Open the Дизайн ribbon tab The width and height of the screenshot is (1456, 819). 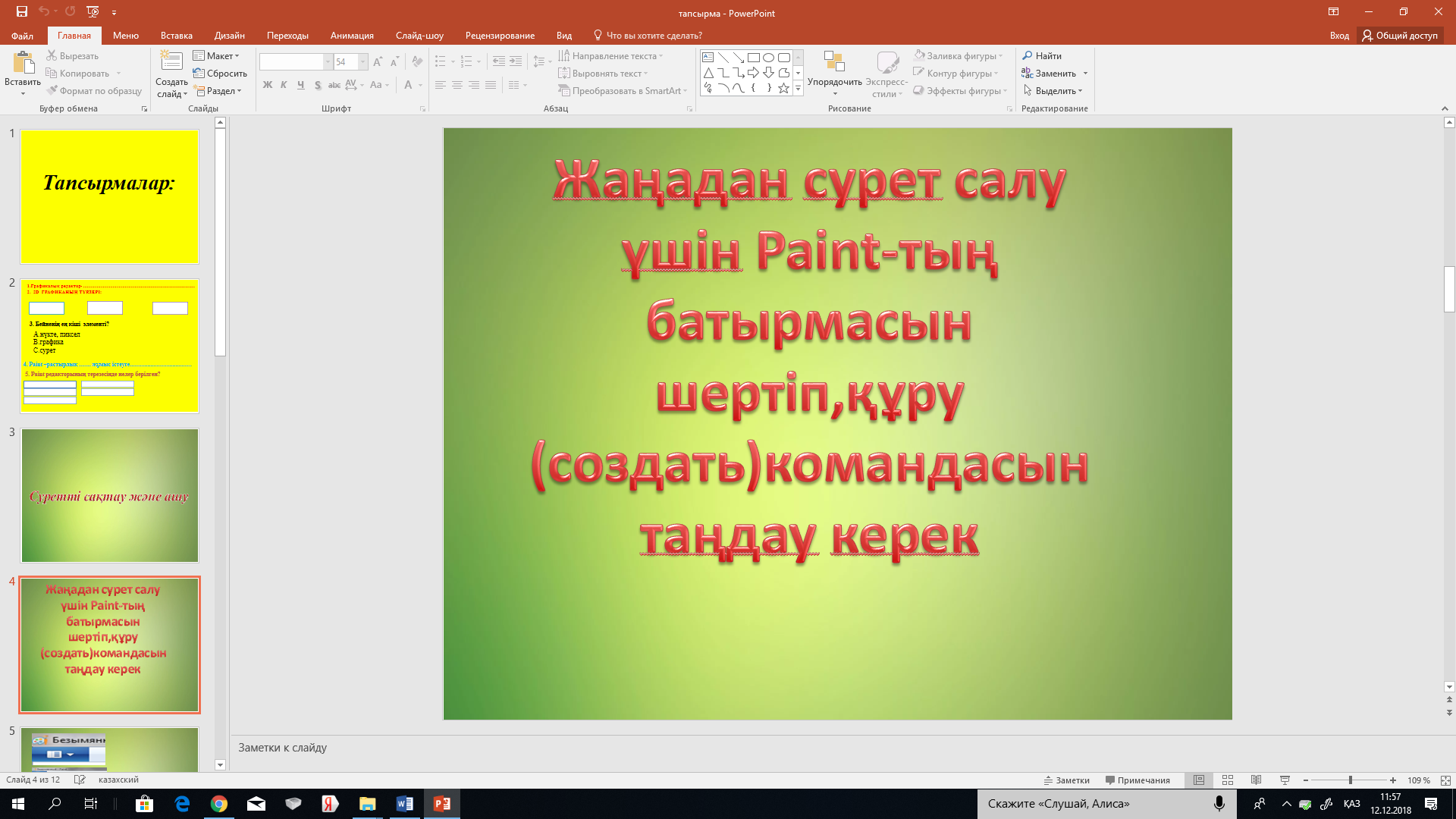229,36
